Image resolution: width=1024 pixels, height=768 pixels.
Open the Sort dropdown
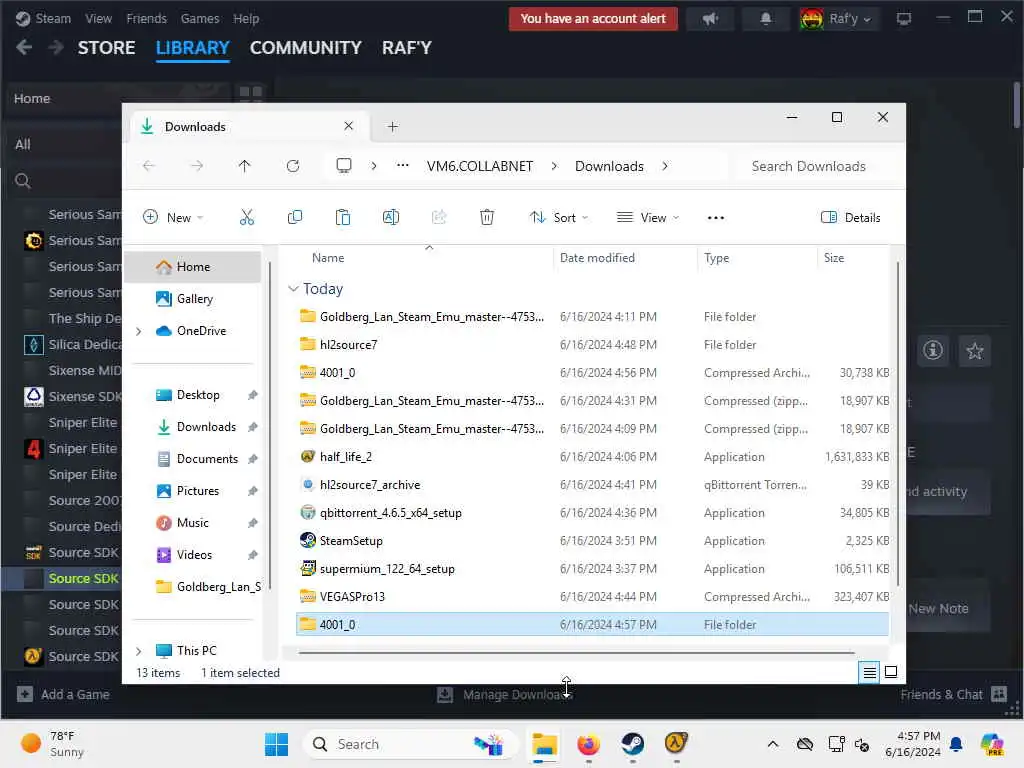[x=559, y=217]
